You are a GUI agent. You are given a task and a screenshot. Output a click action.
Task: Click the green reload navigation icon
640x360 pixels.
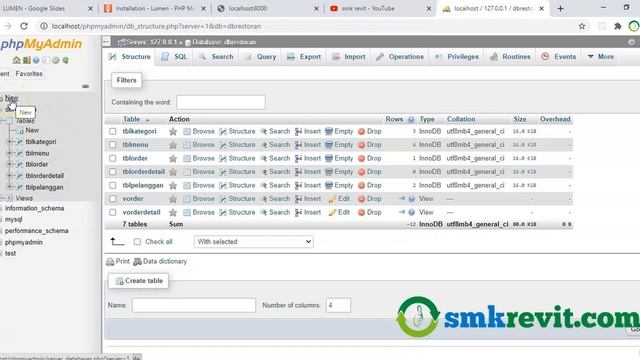65,60
